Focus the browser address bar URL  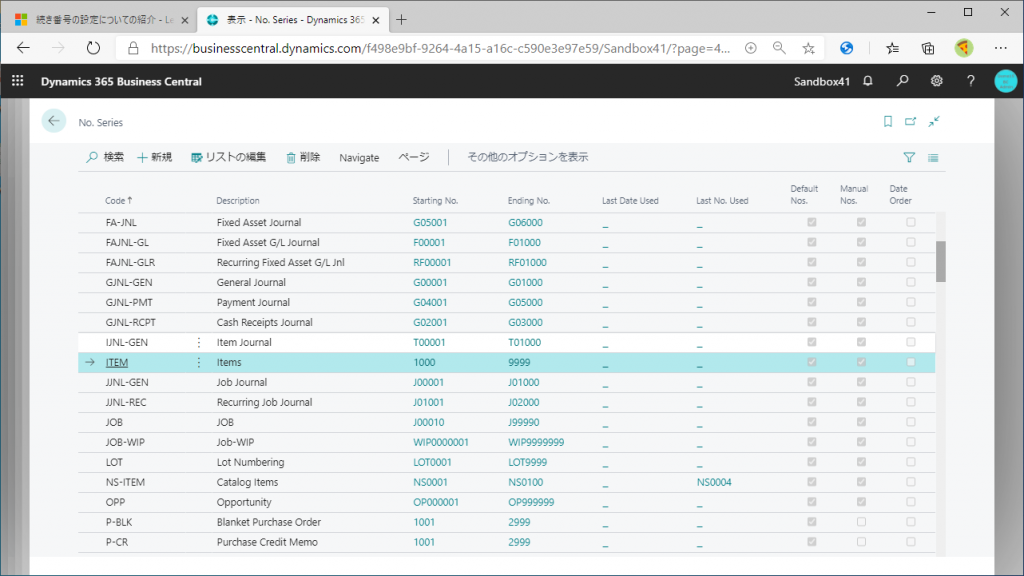pyautogui.click(x=440, y=48)
